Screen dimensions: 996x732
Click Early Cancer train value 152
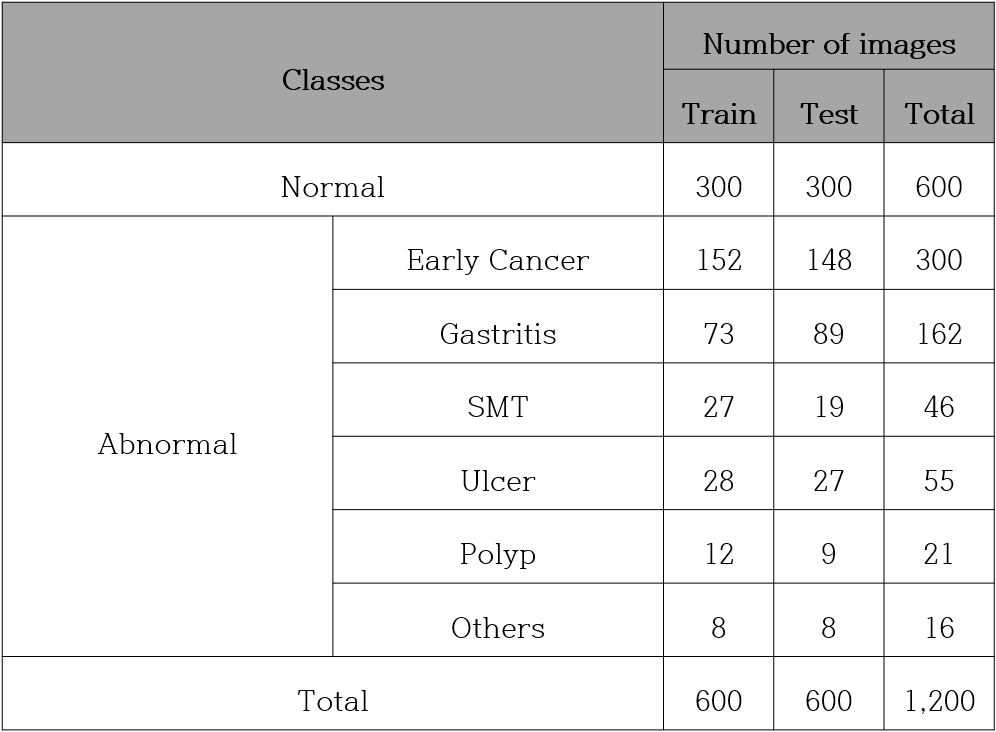[718, 253]
